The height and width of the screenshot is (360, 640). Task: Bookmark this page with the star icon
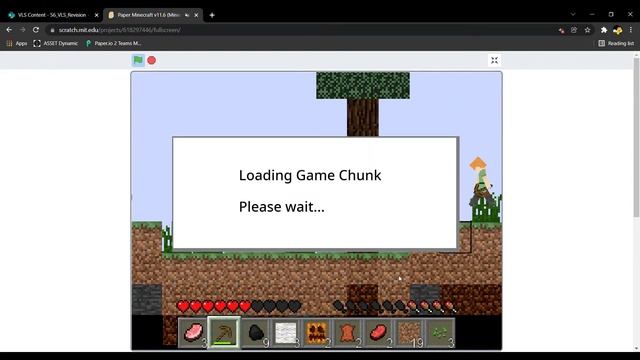pyautogui.click(x=587, y=30)
